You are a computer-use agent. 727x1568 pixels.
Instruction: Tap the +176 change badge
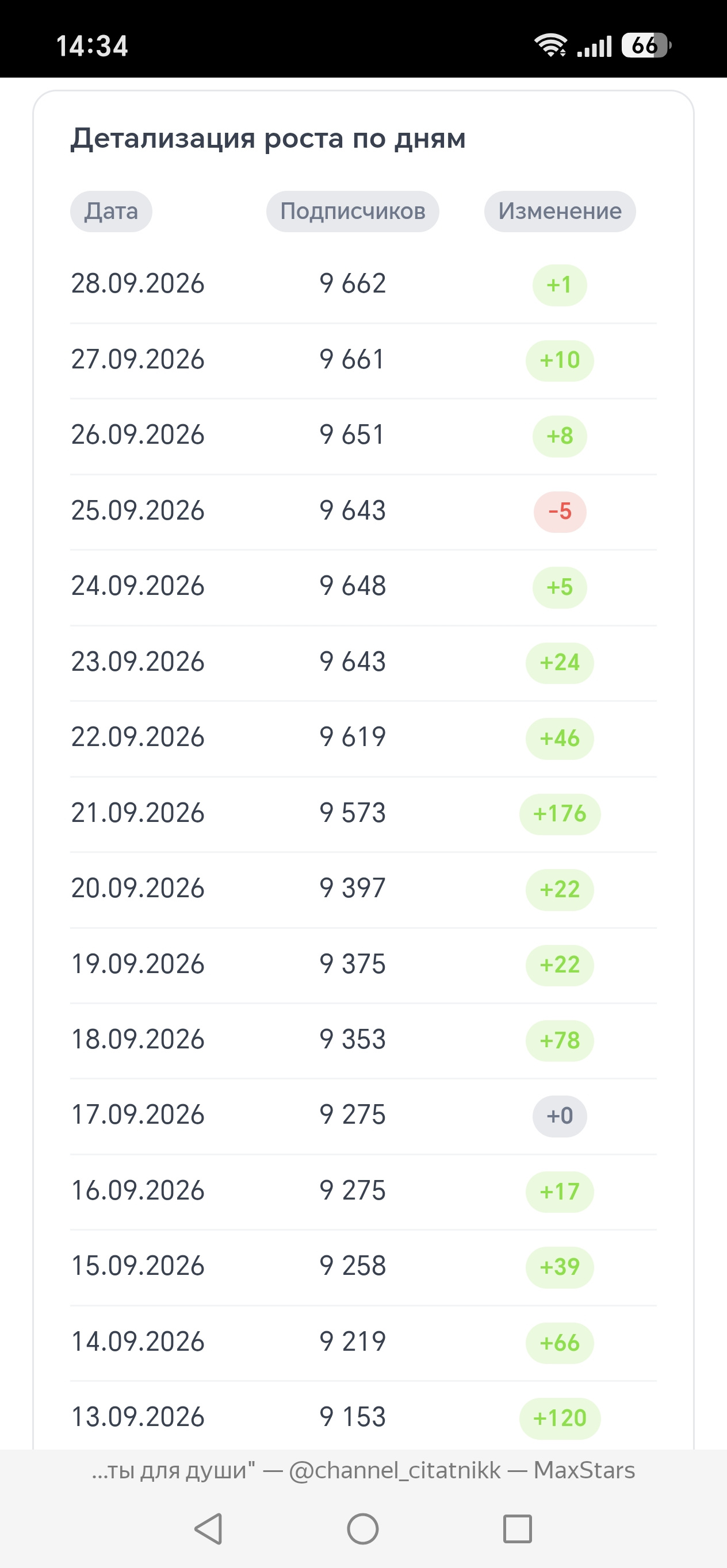pos(560,814)
